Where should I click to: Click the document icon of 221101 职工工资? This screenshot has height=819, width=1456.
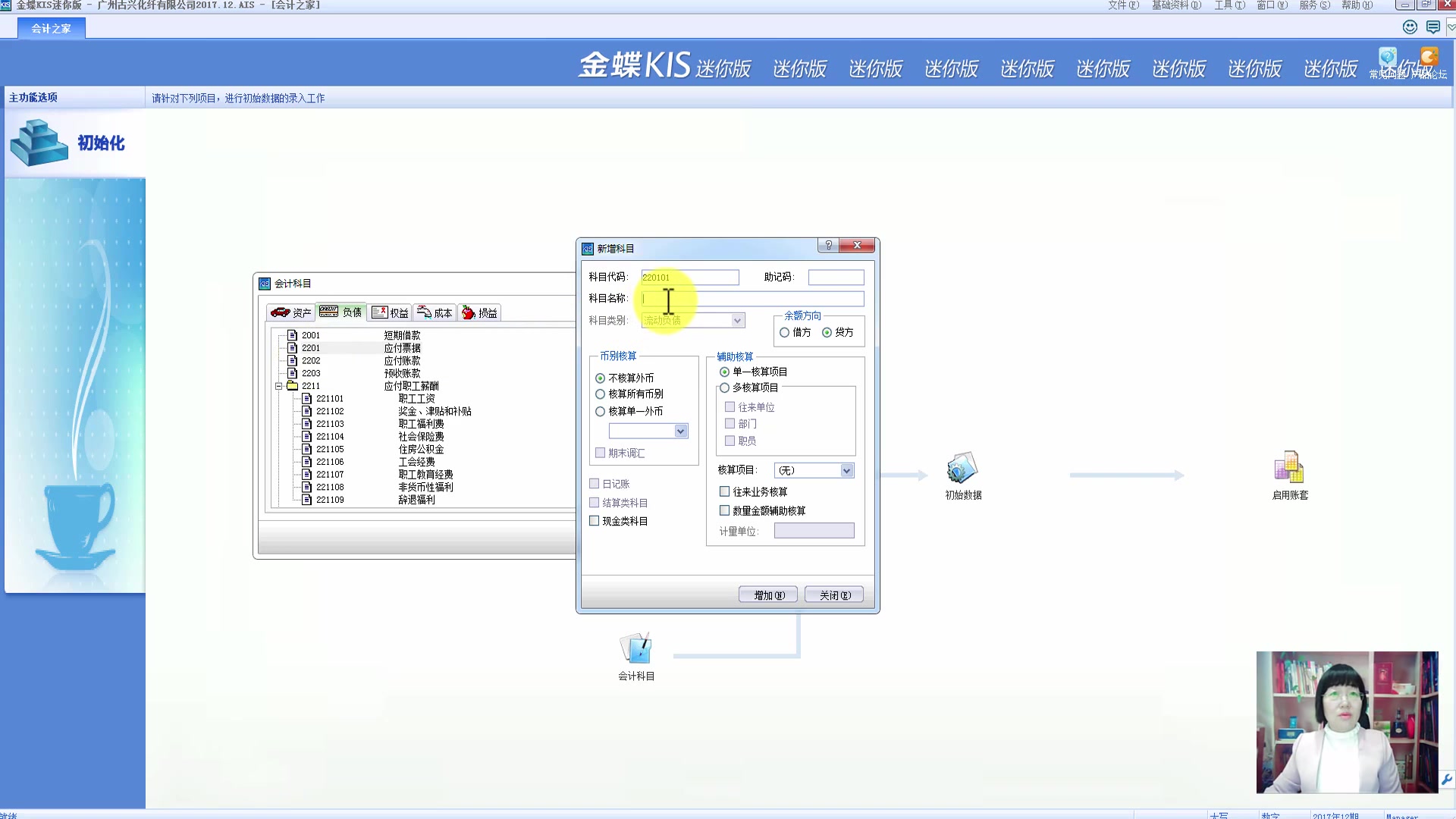click(x=307, y=399)
